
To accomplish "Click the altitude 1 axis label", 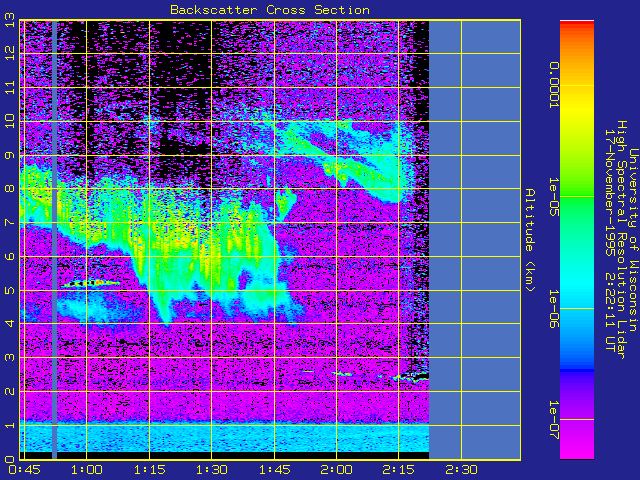I will tap(9, 425).
